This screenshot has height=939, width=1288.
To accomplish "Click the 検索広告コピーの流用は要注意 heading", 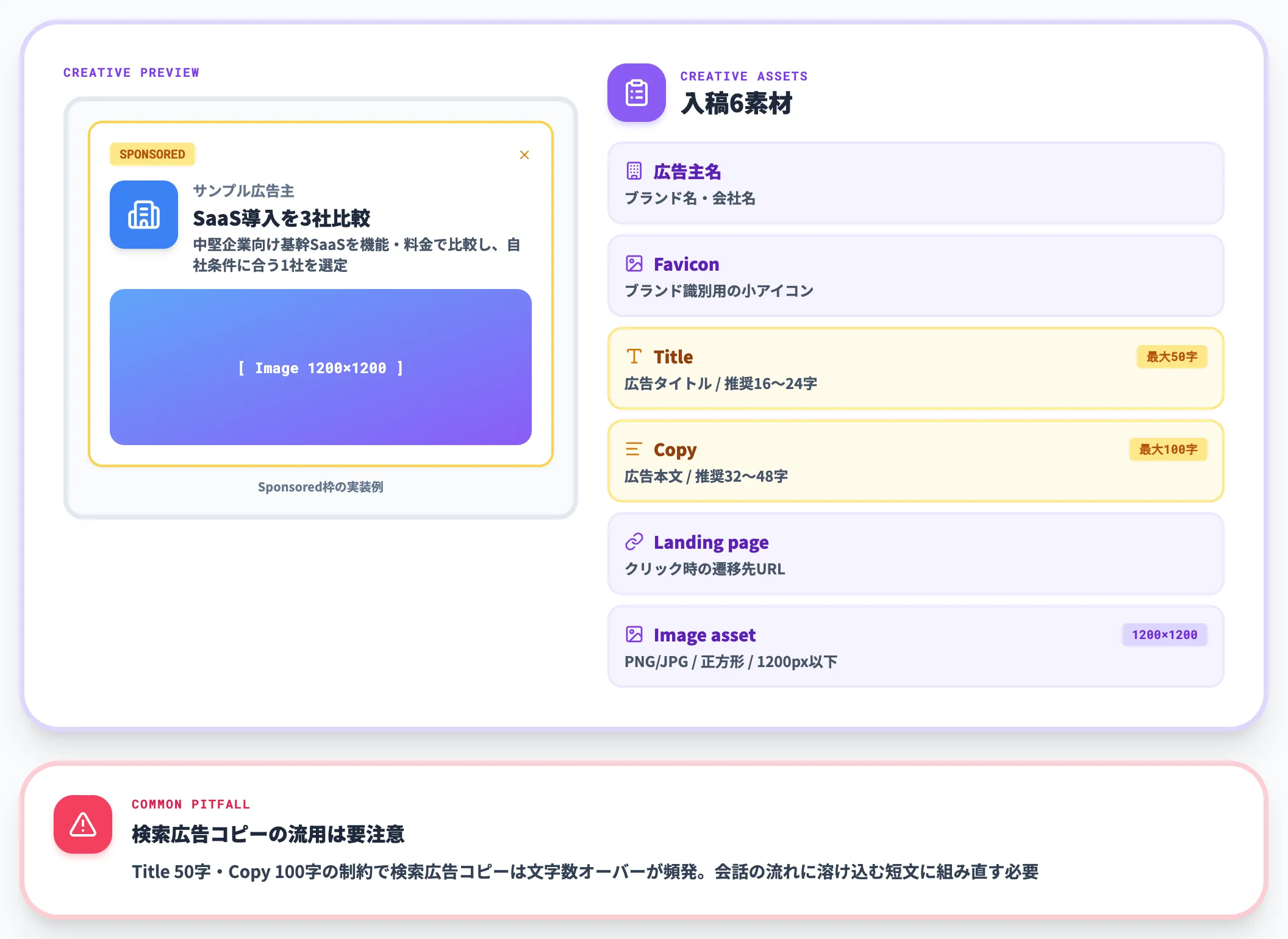I will pyautogui.click(x=268, y=834).
